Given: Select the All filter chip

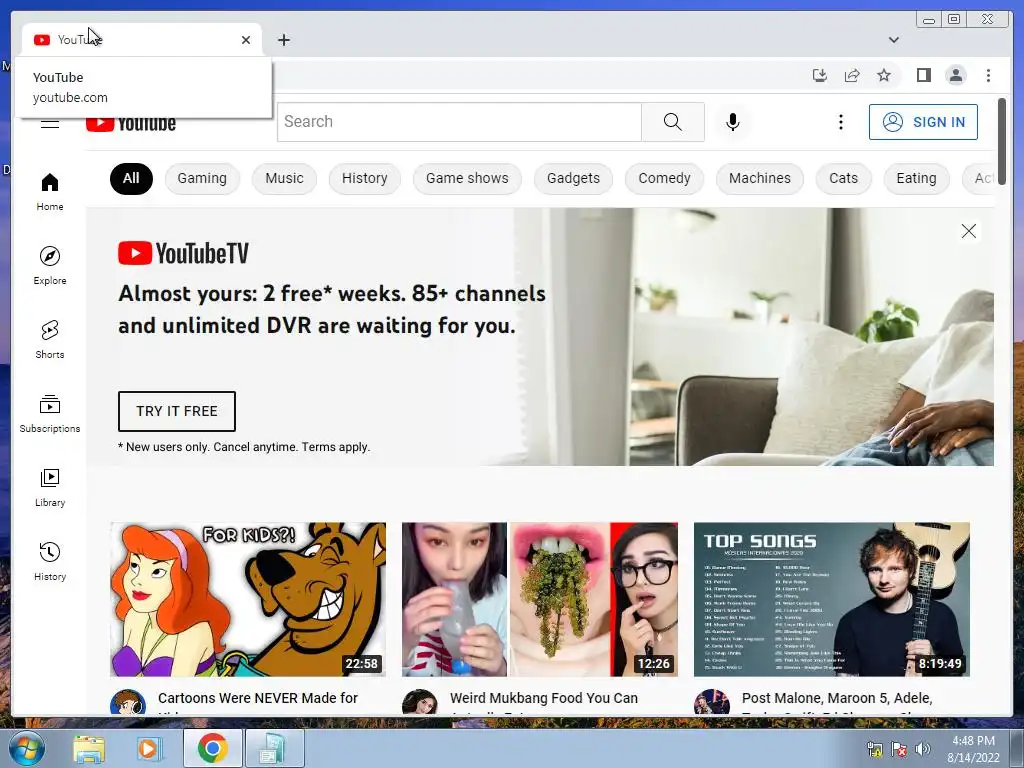Looking at the screenshot, I should coord(131,178).
